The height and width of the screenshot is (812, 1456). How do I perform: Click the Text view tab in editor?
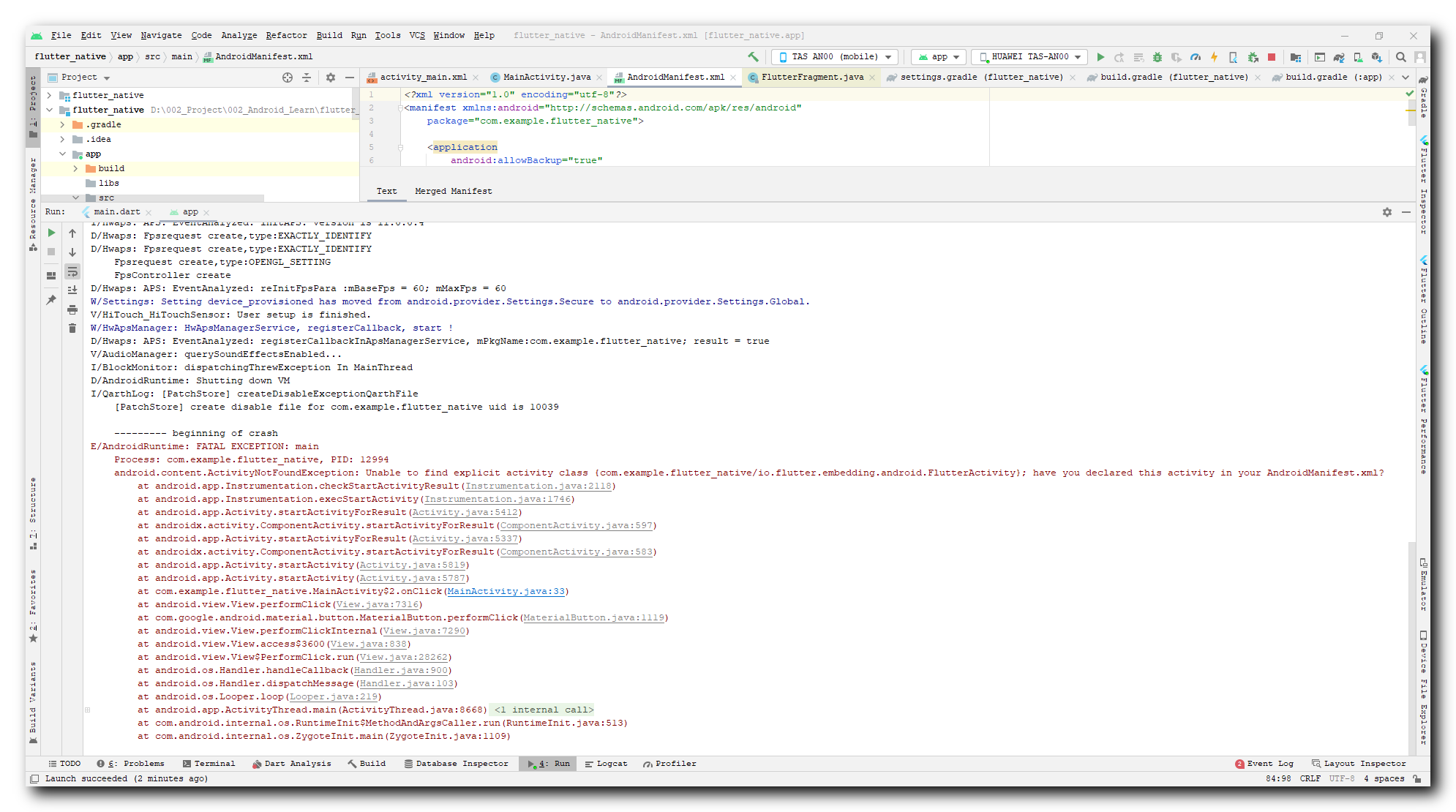tap(386, 192)
